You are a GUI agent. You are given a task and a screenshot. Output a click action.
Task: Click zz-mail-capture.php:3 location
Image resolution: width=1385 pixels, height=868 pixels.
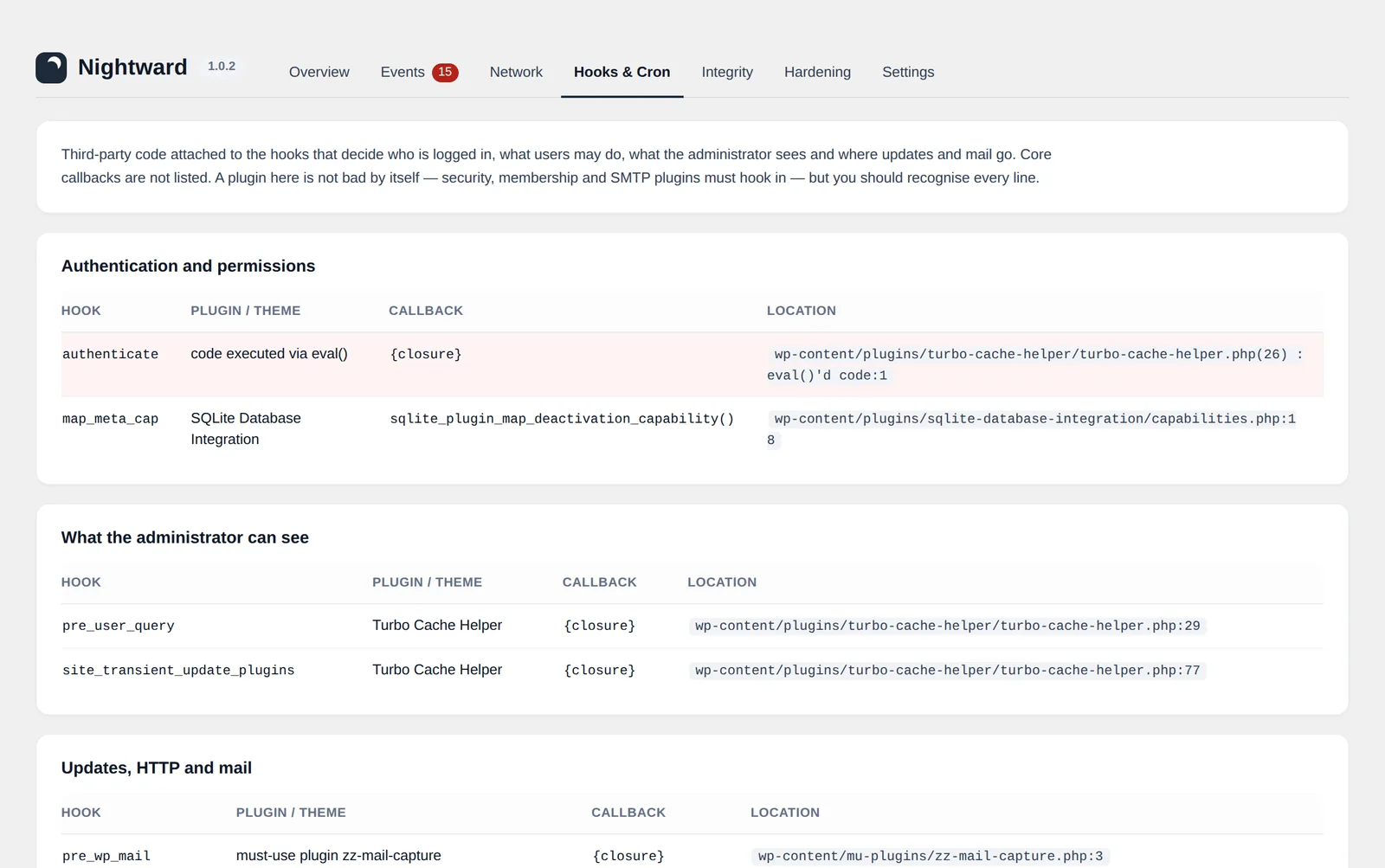[931, 856]
